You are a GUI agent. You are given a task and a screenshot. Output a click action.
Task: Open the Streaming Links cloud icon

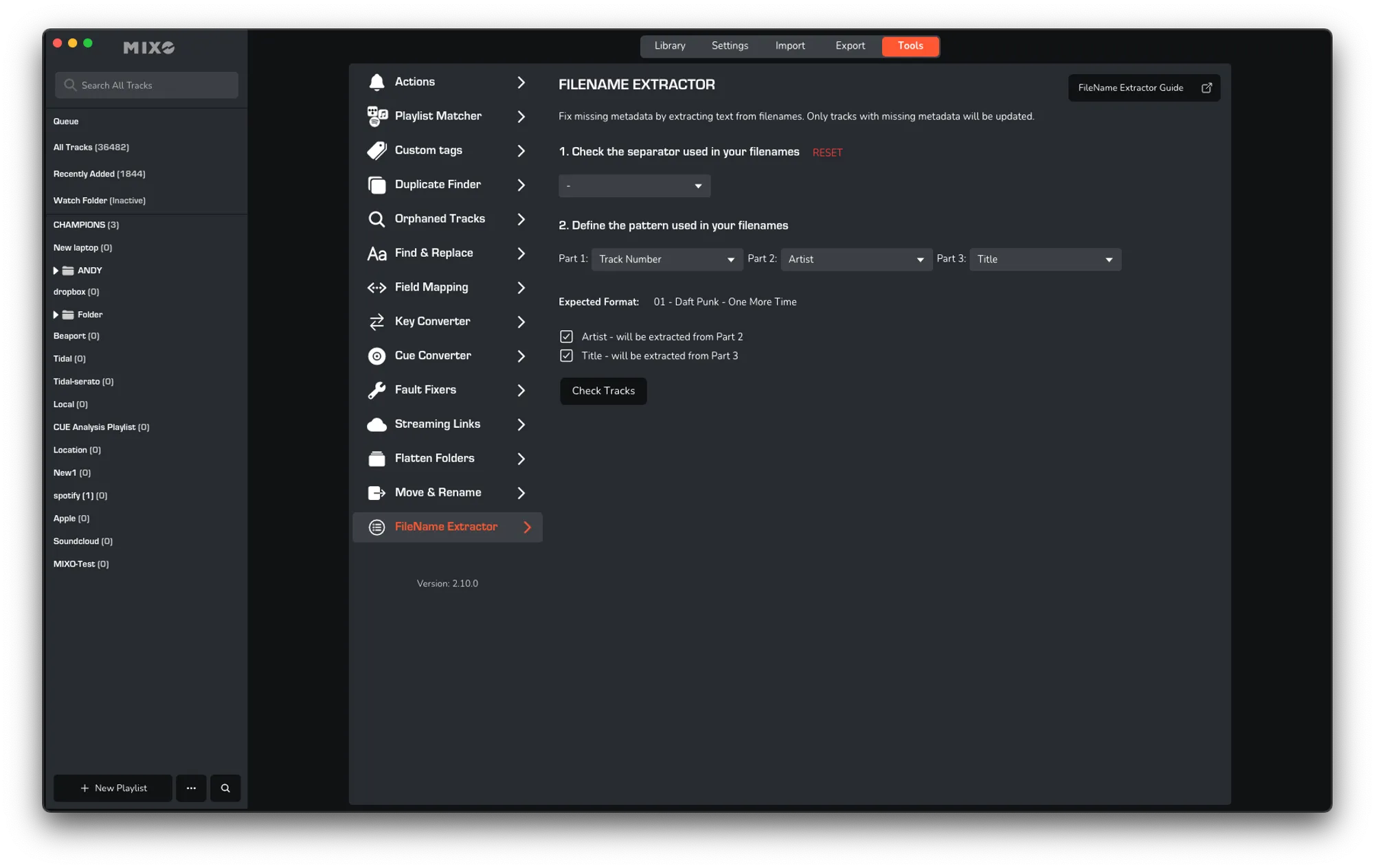point(376,424)
